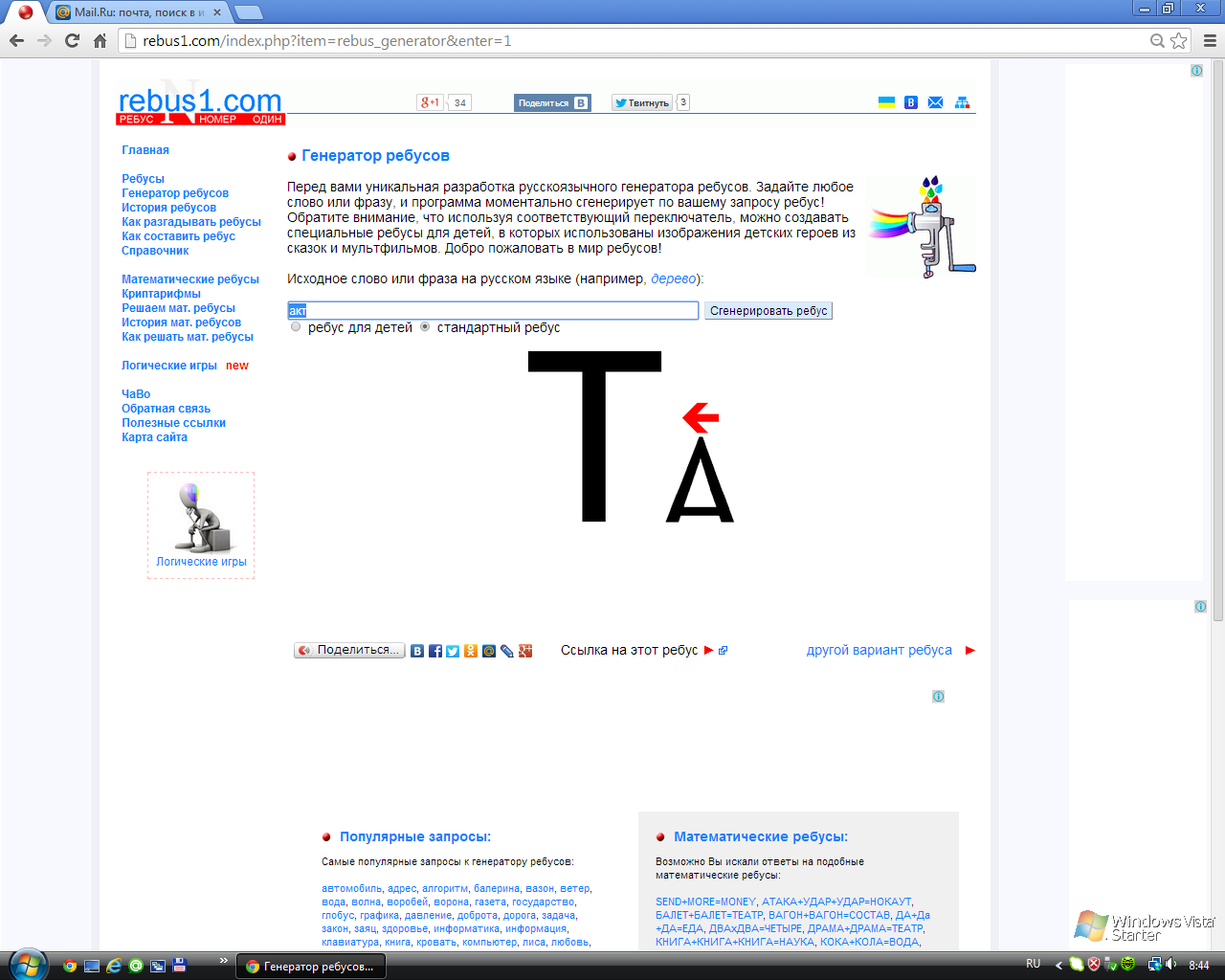Image resolution: width=1225 pixels, height=980 pixels.
Task: Open the Mail.Ru agent quick launch icon
Action: point(136,966)
